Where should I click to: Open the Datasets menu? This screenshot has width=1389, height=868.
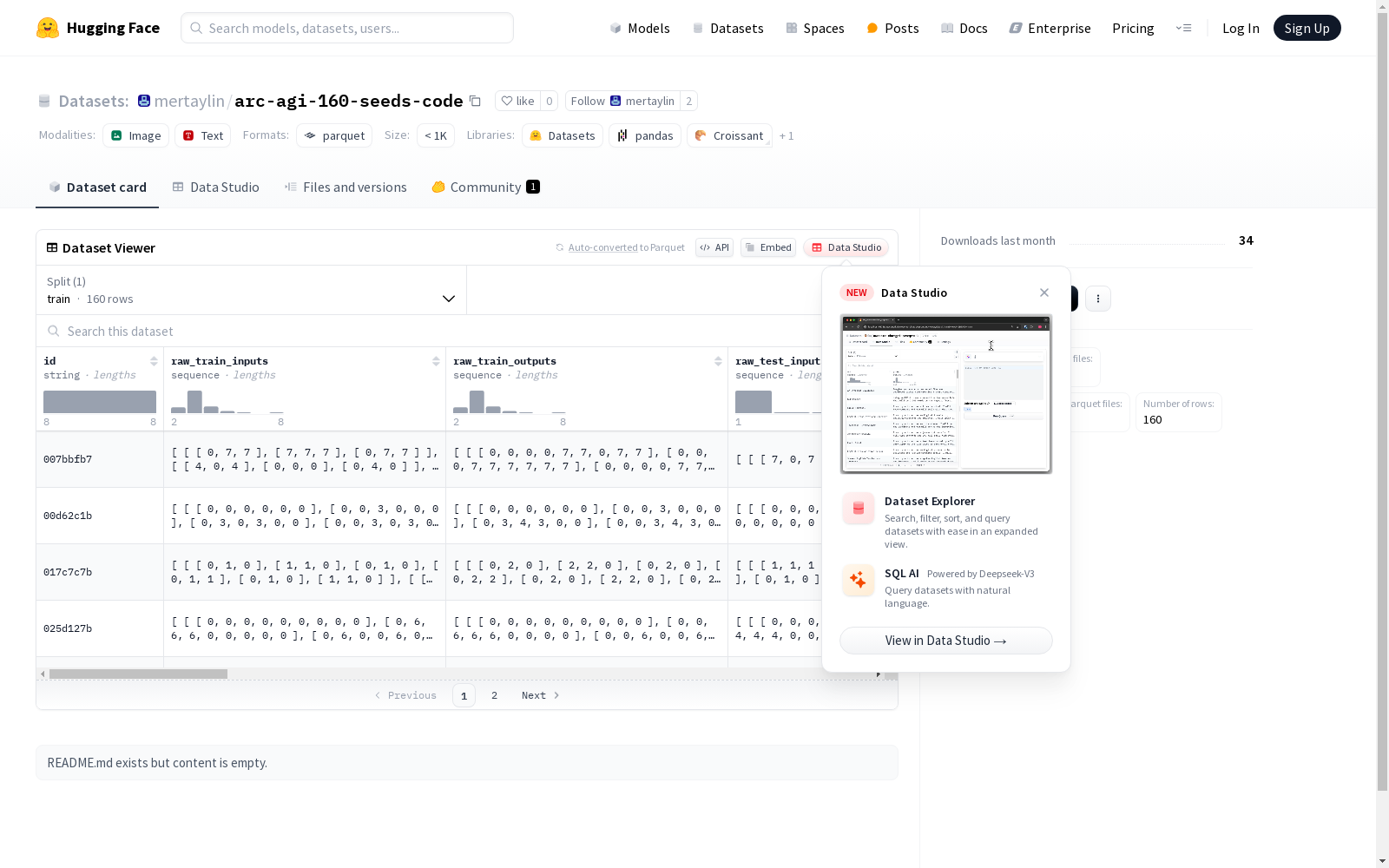coord(727,28)
